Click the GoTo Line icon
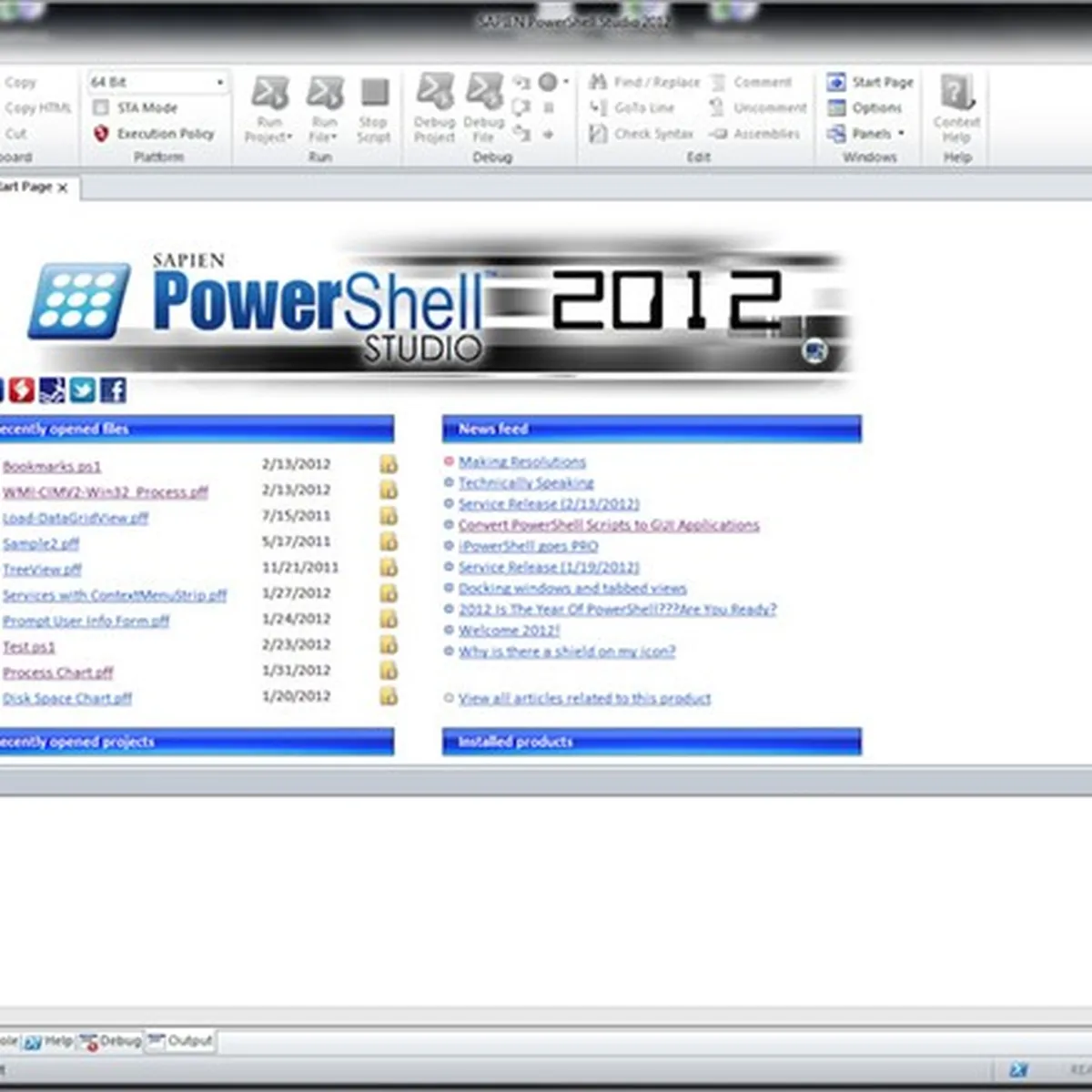Viewport: 1092px width, 1092px height. [598, 107]
